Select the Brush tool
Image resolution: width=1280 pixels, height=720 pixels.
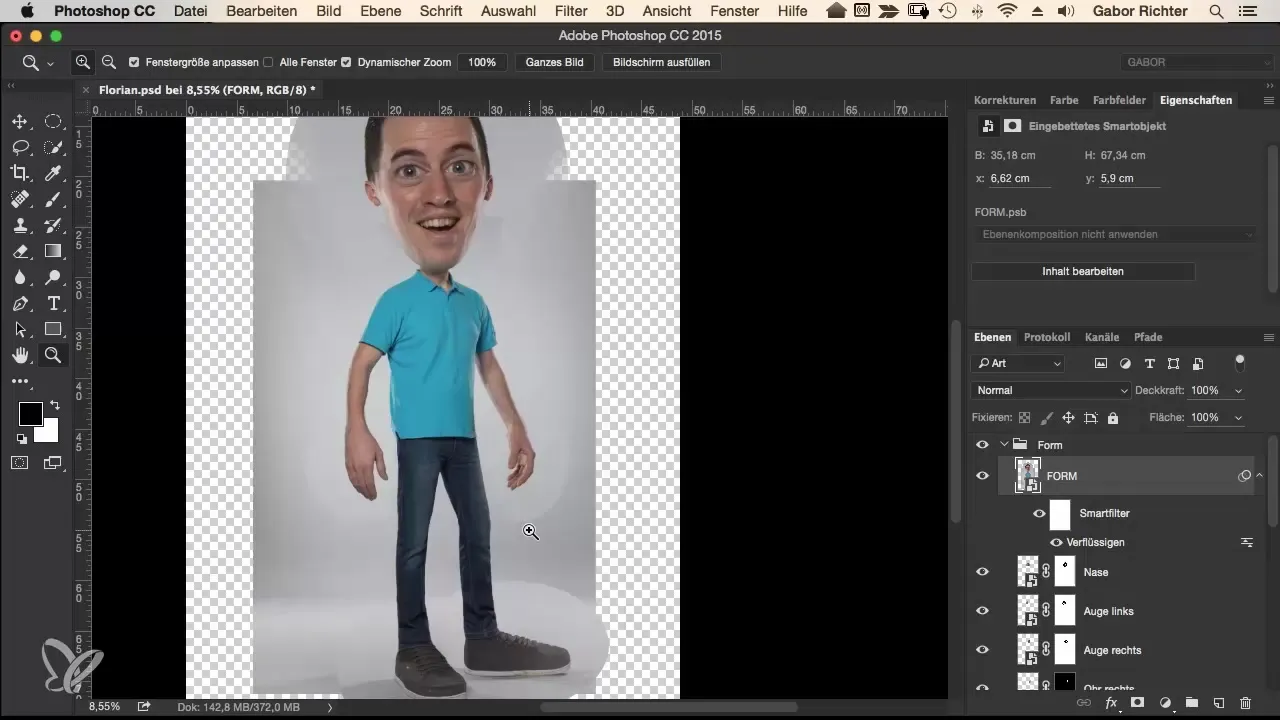(53, 199)
